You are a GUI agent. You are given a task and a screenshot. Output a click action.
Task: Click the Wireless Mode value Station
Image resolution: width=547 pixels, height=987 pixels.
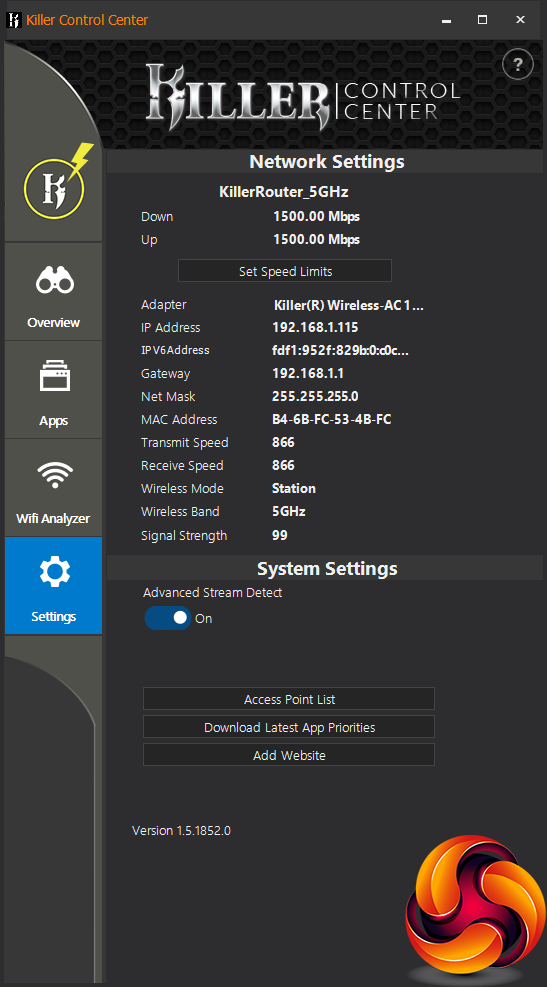pyautogui.click(x=294, y=488)
